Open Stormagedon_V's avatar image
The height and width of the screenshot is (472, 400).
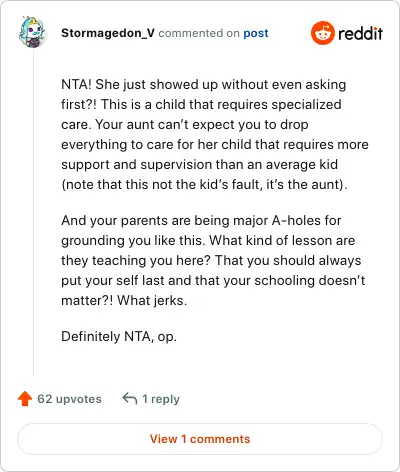tap(32, 32)
